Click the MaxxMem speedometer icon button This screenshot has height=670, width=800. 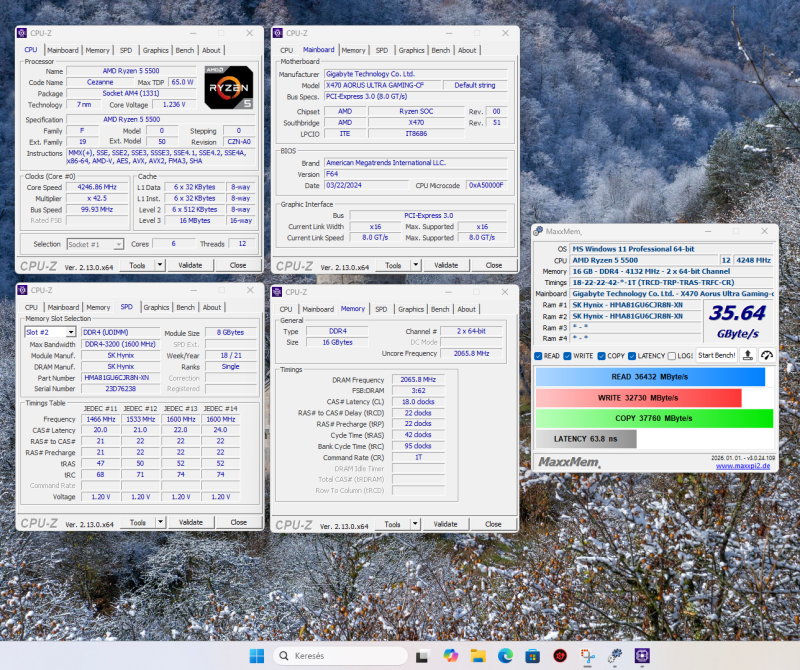click(767, 355)
